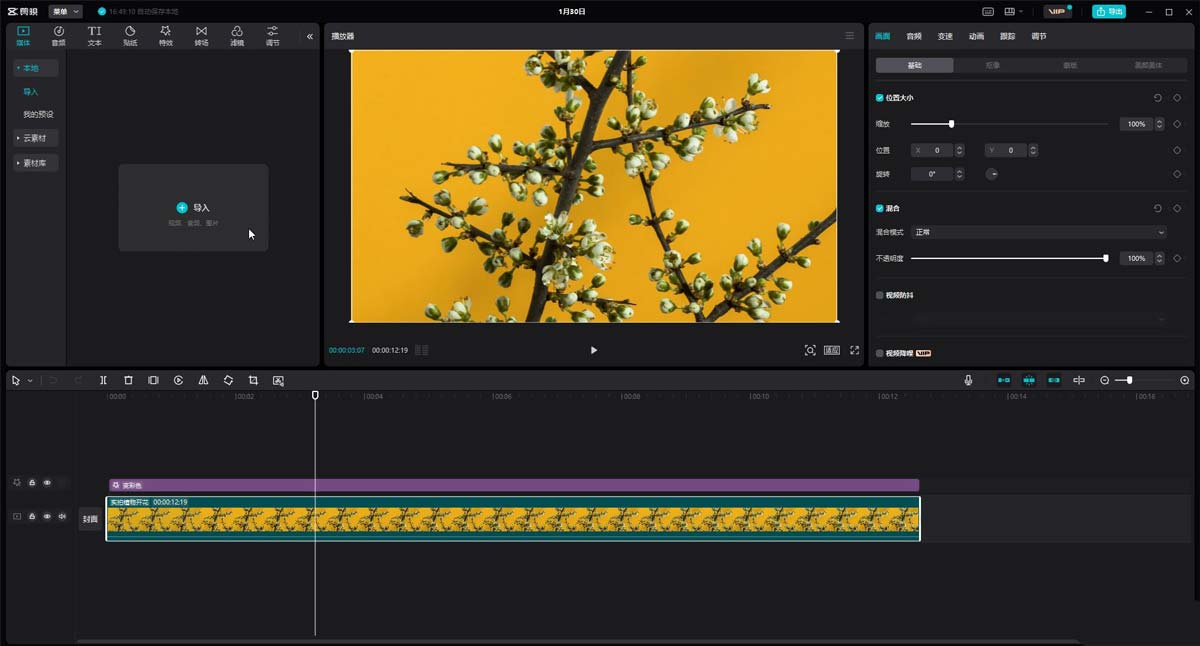The width and height of the screenshot is (1200, 646).
Task: Play the video in the player
Action: coord(594,351)
